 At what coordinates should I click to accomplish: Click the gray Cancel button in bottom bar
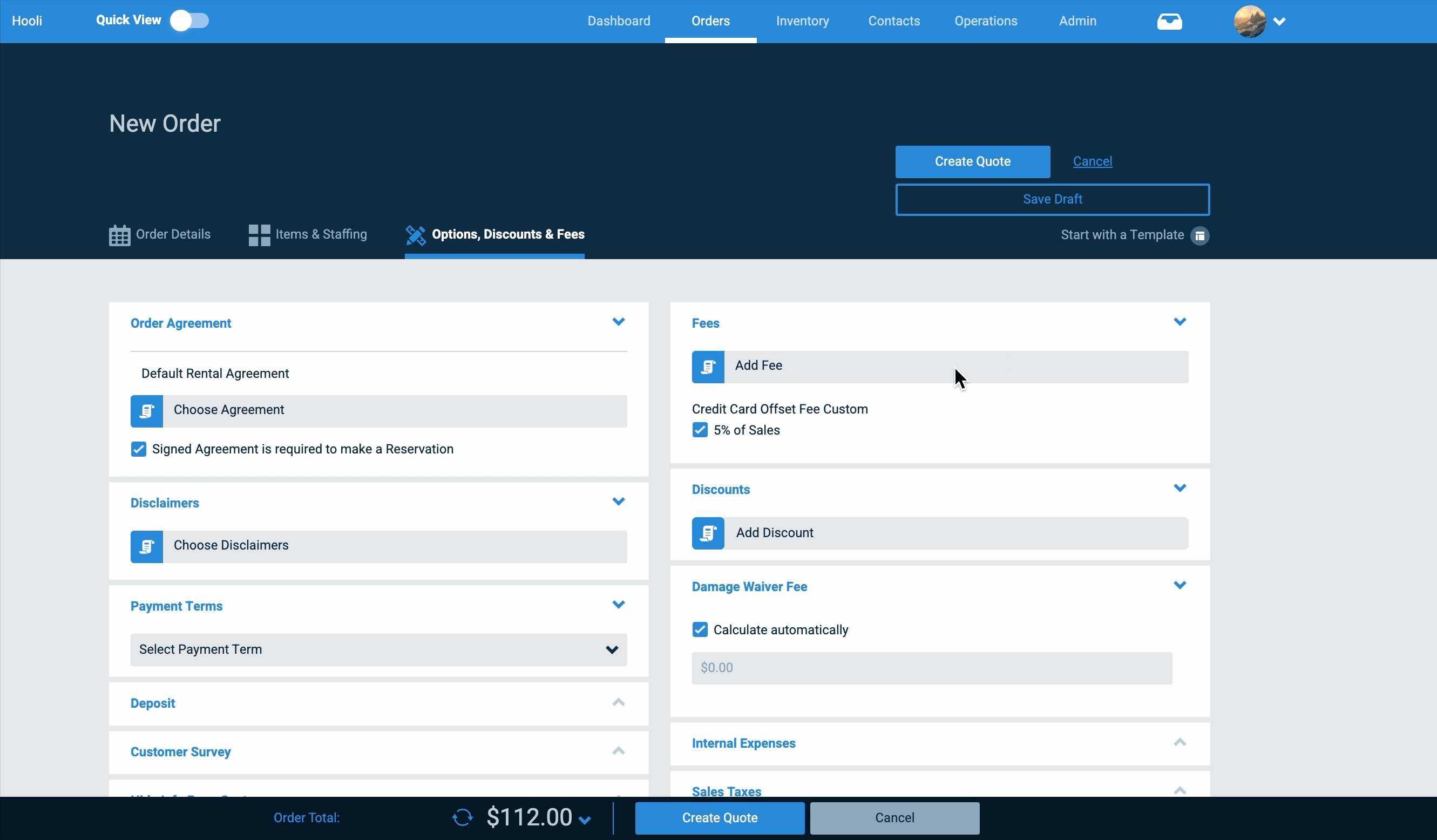tap(894, 818)
